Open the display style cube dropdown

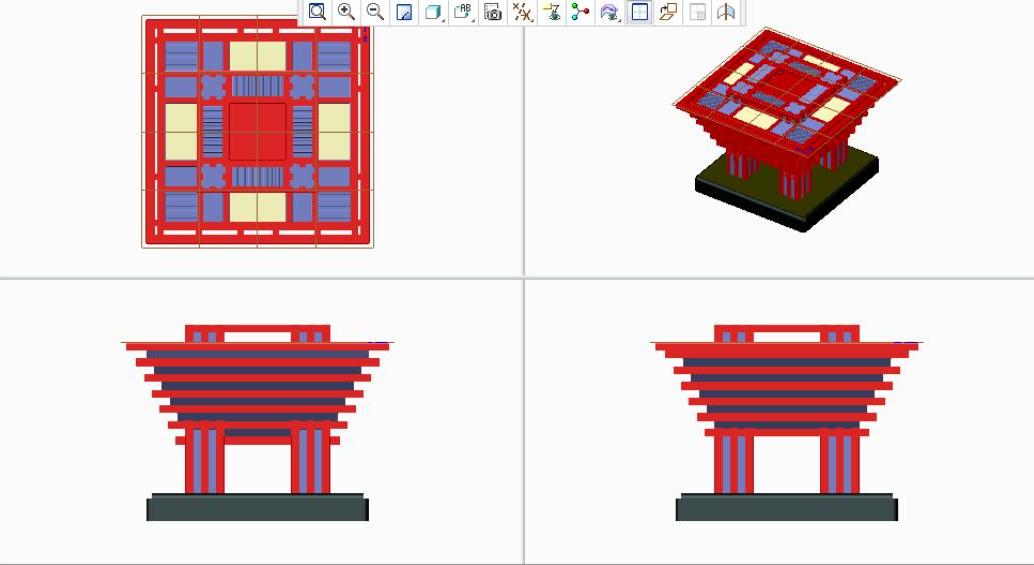pos(434,12)
